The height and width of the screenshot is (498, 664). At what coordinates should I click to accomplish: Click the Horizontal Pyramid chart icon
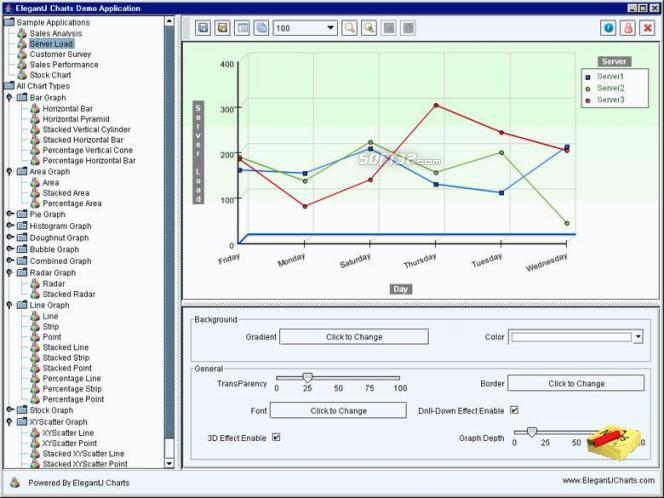(x=35, y=119)
